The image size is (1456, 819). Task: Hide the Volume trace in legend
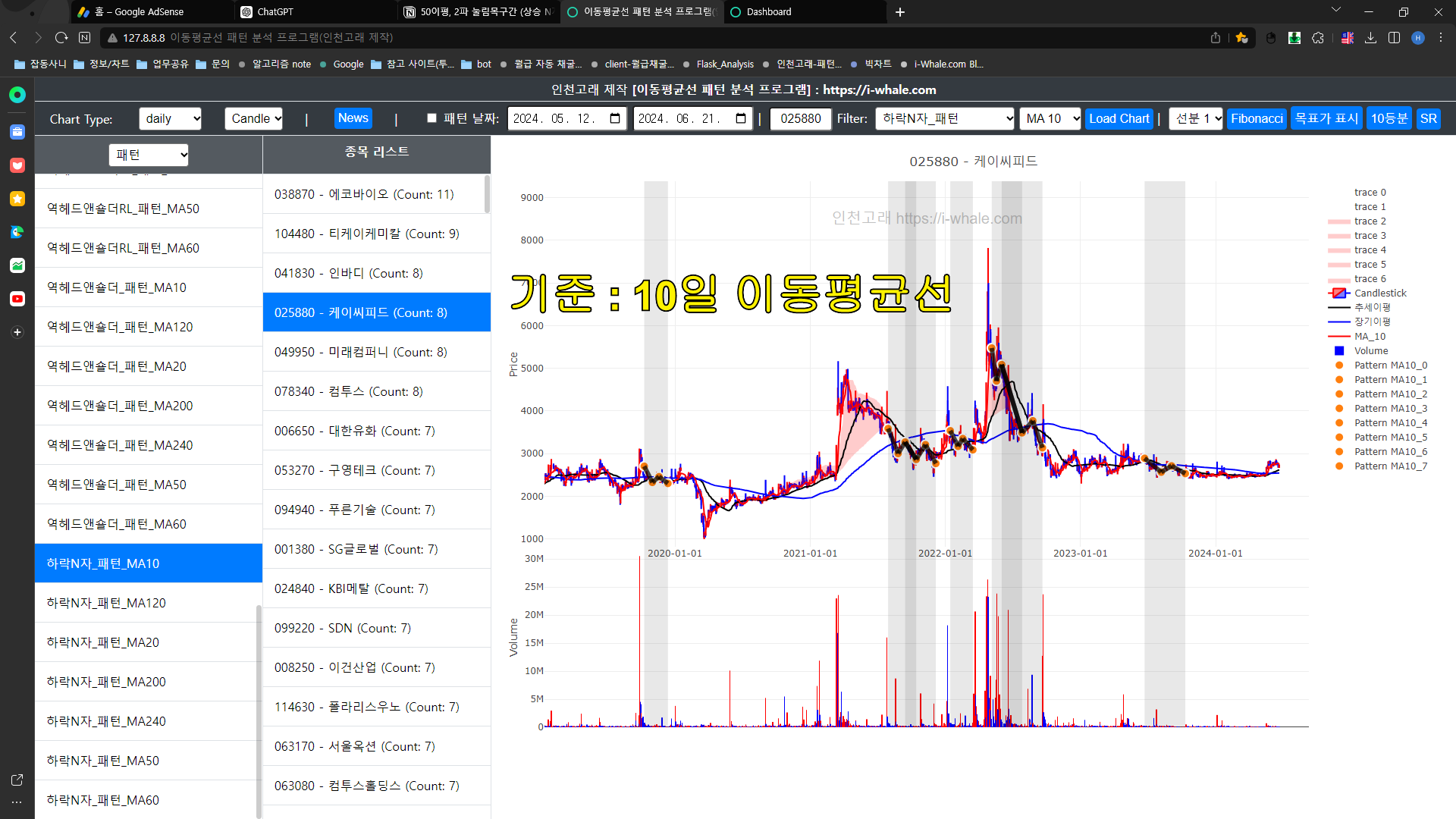point(1370,351)
